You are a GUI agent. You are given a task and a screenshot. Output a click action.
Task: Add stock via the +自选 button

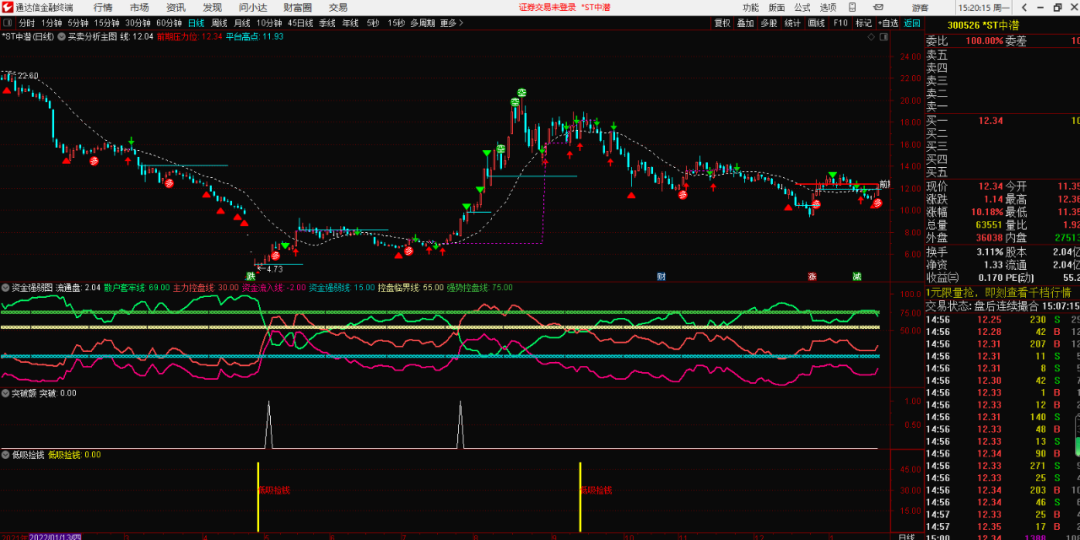tap(888, 23)
